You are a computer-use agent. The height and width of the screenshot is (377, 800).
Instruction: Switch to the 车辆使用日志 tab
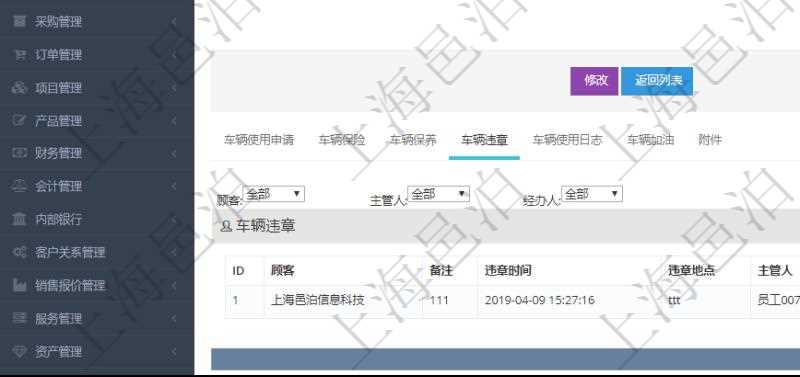567,140
